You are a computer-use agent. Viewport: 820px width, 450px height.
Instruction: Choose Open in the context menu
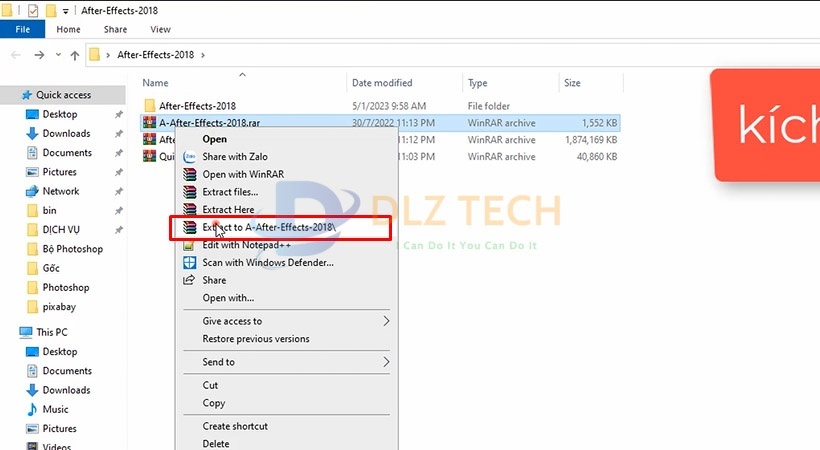tap(214, 139)
